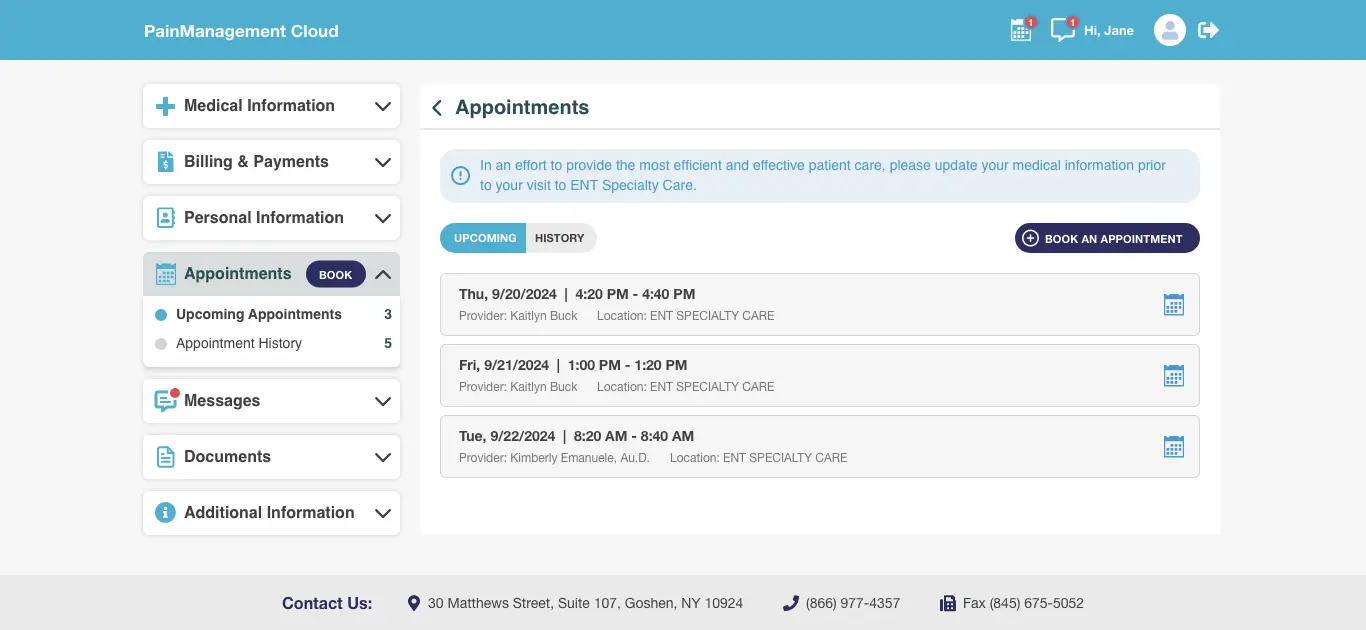Select the UPCOMING tab
The height and width of the screenshot is (630, 1366).
(x=483, y=238)
